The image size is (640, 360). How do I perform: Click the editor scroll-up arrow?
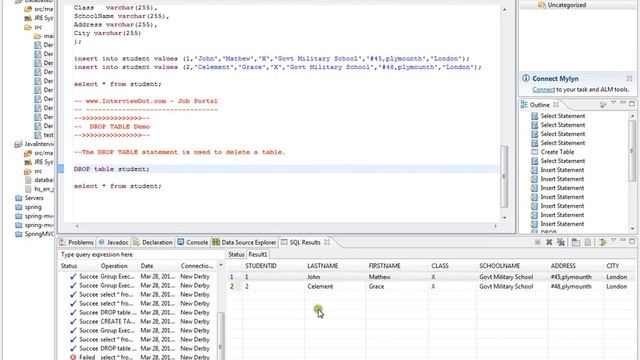(x=504, y=10)
